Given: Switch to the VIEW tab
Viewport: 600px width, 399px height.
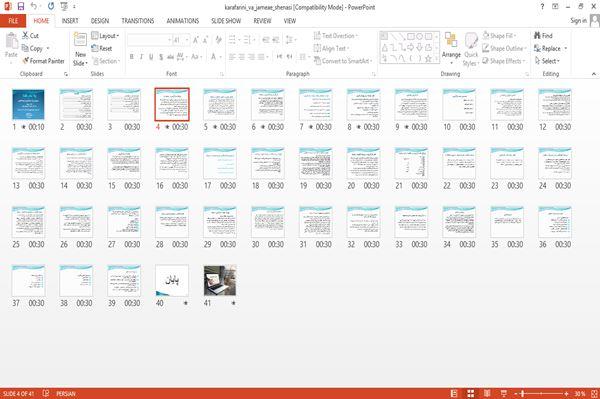Looking at the screenshot, I should pos(290,21).
